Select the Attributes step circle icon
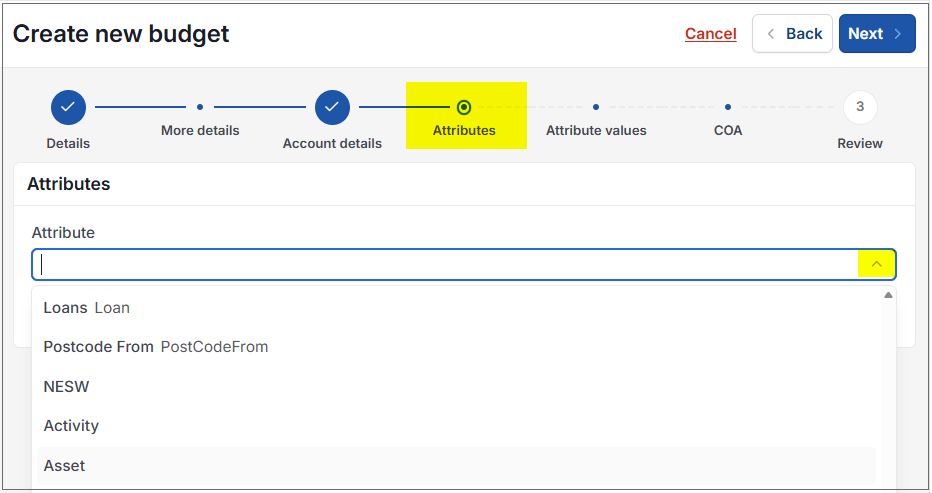Image resolution: width=932 pixels, height=493 pixels. (x=464, y=107)
